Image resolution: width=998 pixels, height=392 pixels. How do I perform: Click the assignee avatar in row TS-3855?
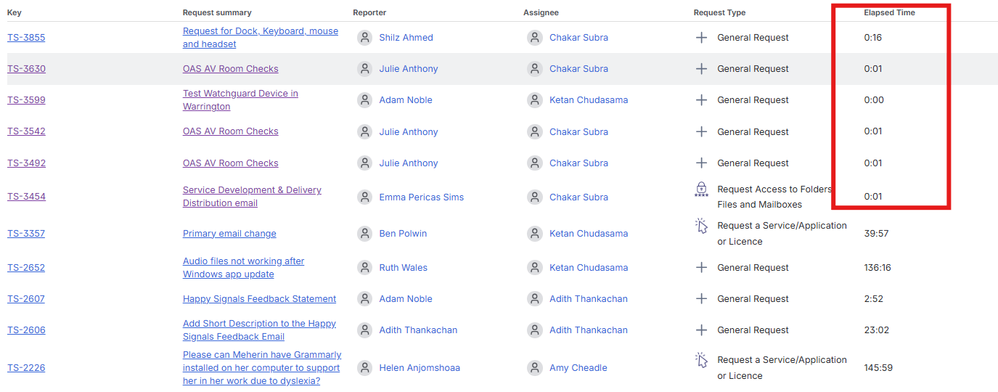pos(535,38)
